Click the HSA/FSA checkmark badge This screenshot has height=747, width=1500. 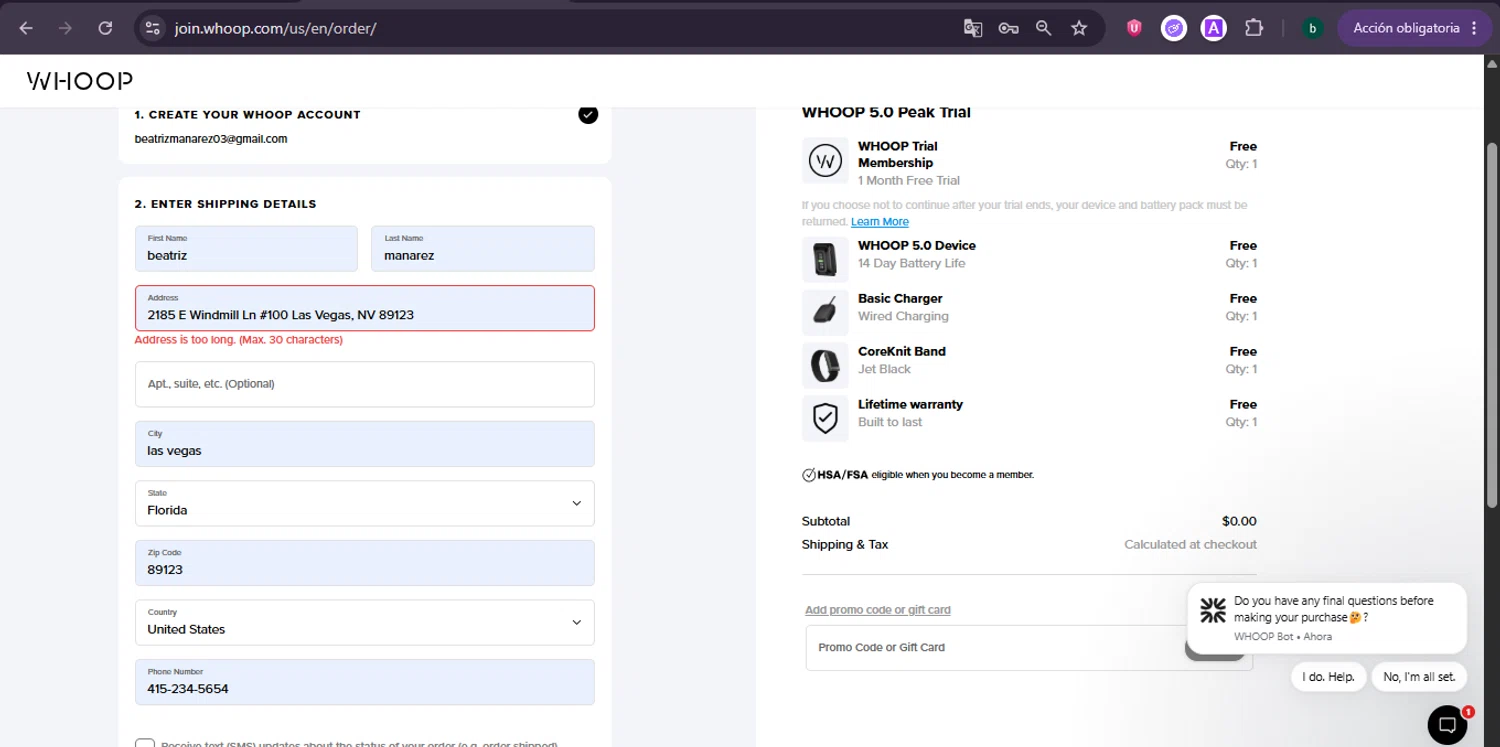808,475
